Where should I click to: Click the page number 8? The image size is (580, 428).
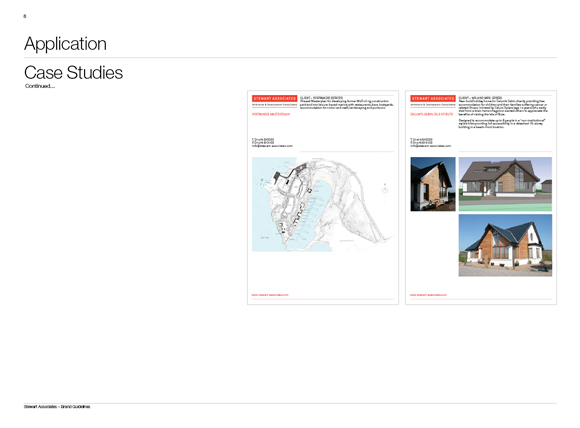[25, 16]
